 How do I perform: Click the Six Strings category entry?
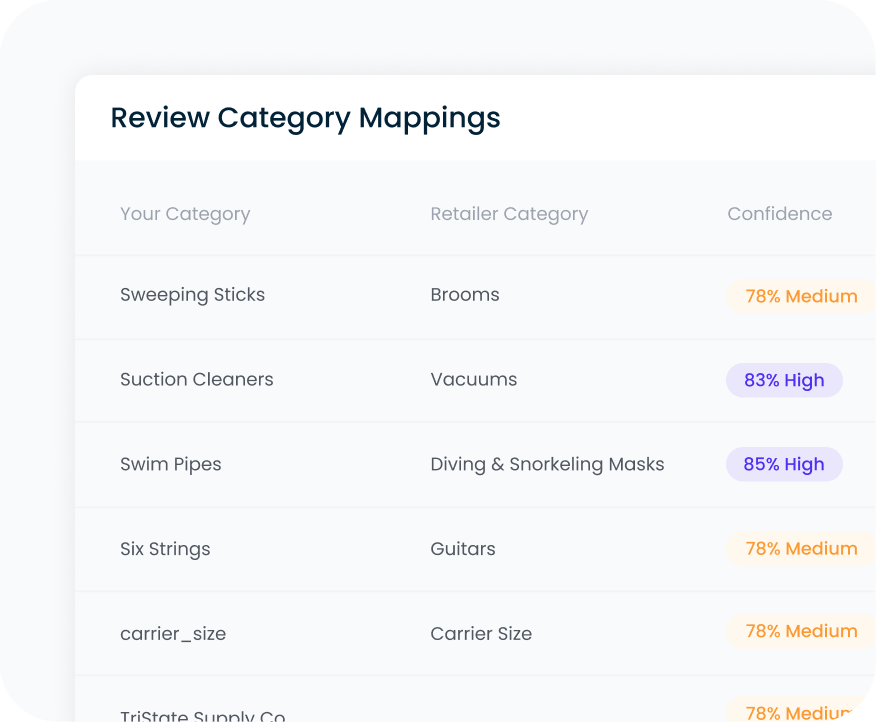tap(165, 548)
